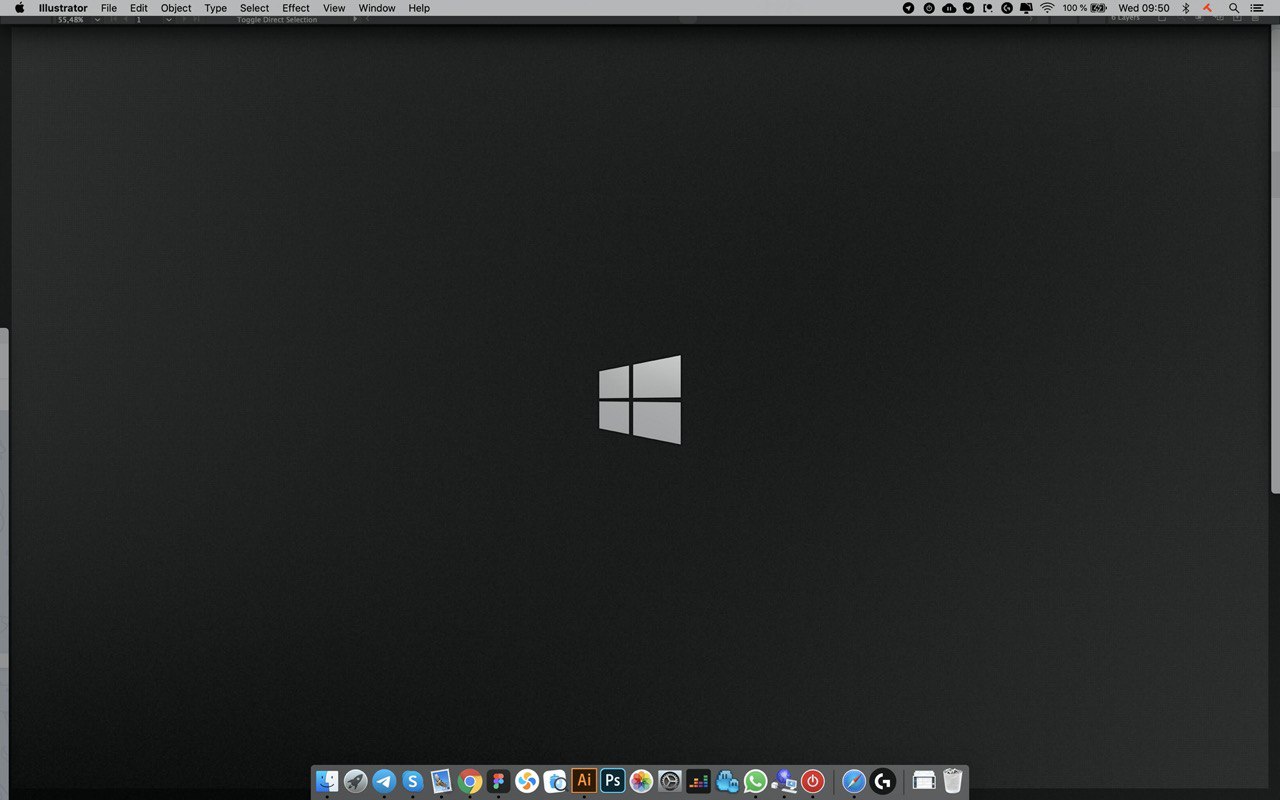The image size is (1280, 800).
Task: Open Photos app from the dock
Action: coord(641,781)
